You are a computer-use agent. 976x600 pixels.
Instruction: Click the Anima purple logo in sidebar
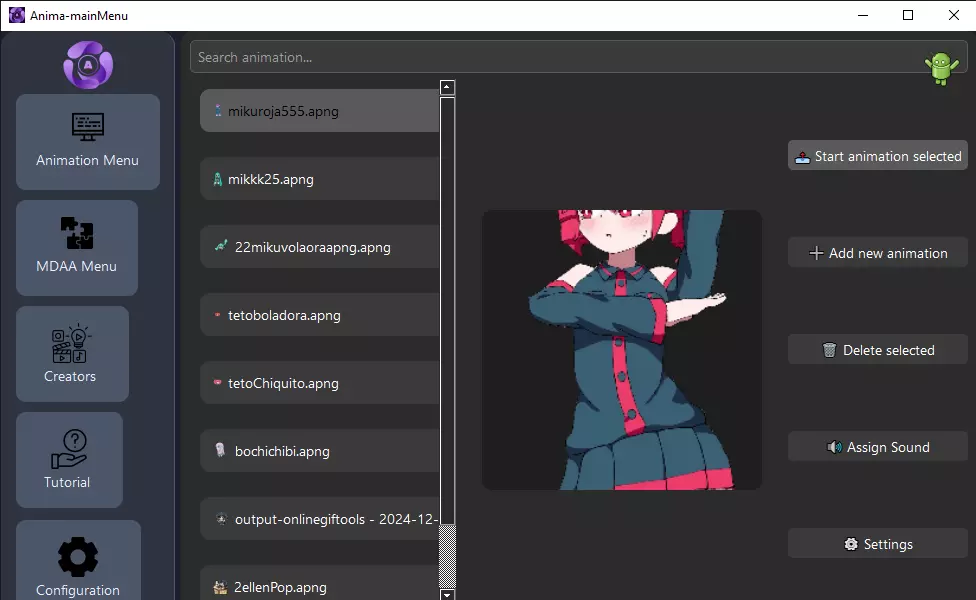tap(88, 65)
